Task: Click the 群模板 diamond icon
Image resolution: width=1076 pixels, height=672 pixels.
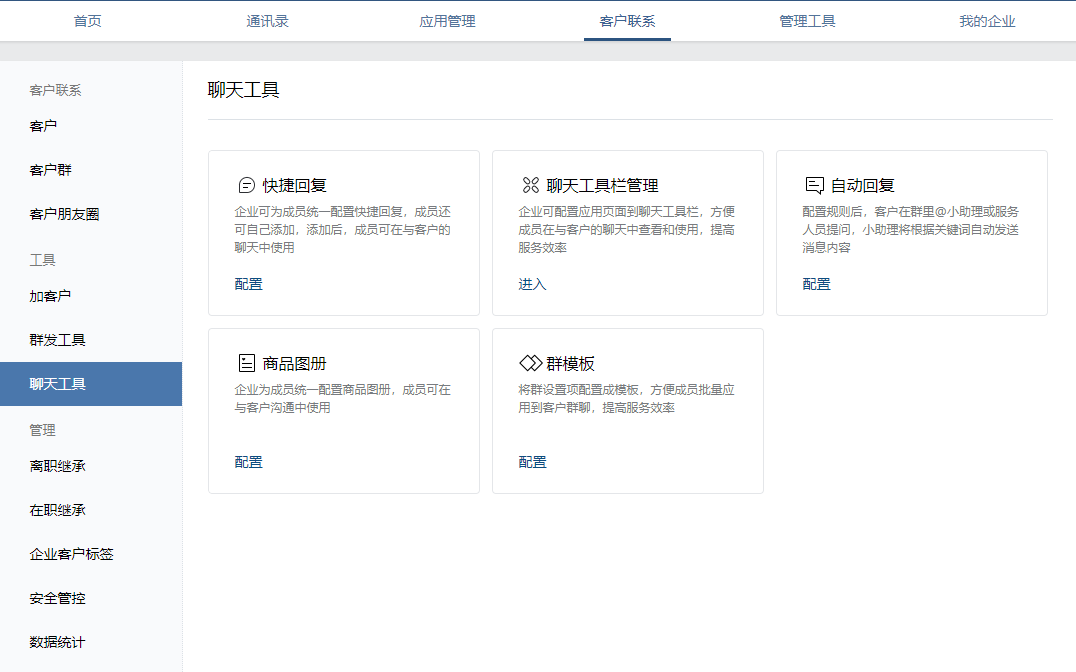Action: pyautogui.click(x=530, y=363)
